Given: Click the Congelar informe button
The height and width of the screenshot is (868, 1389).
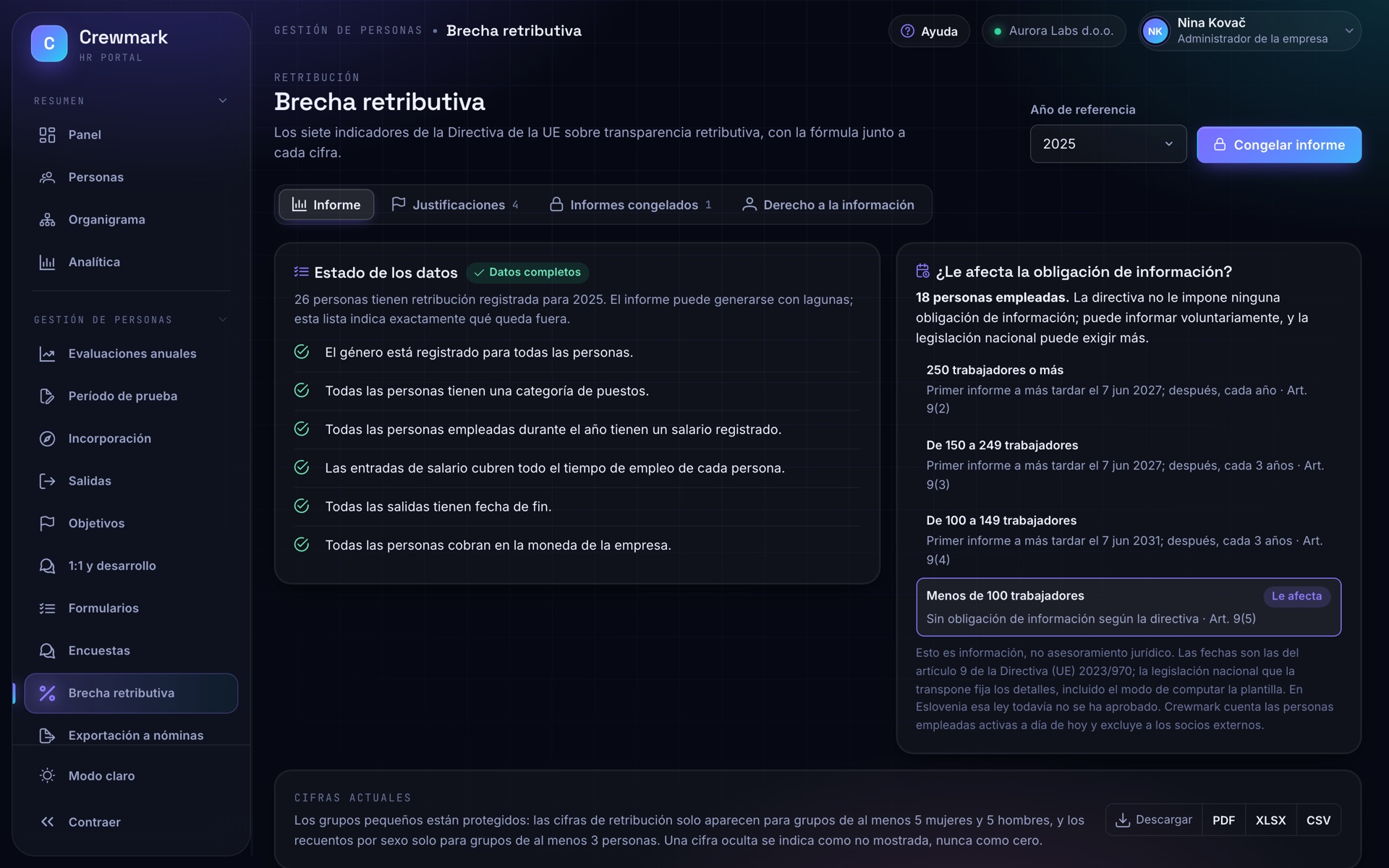Looking at the screenshot, I should click(x=1278, y=145).
